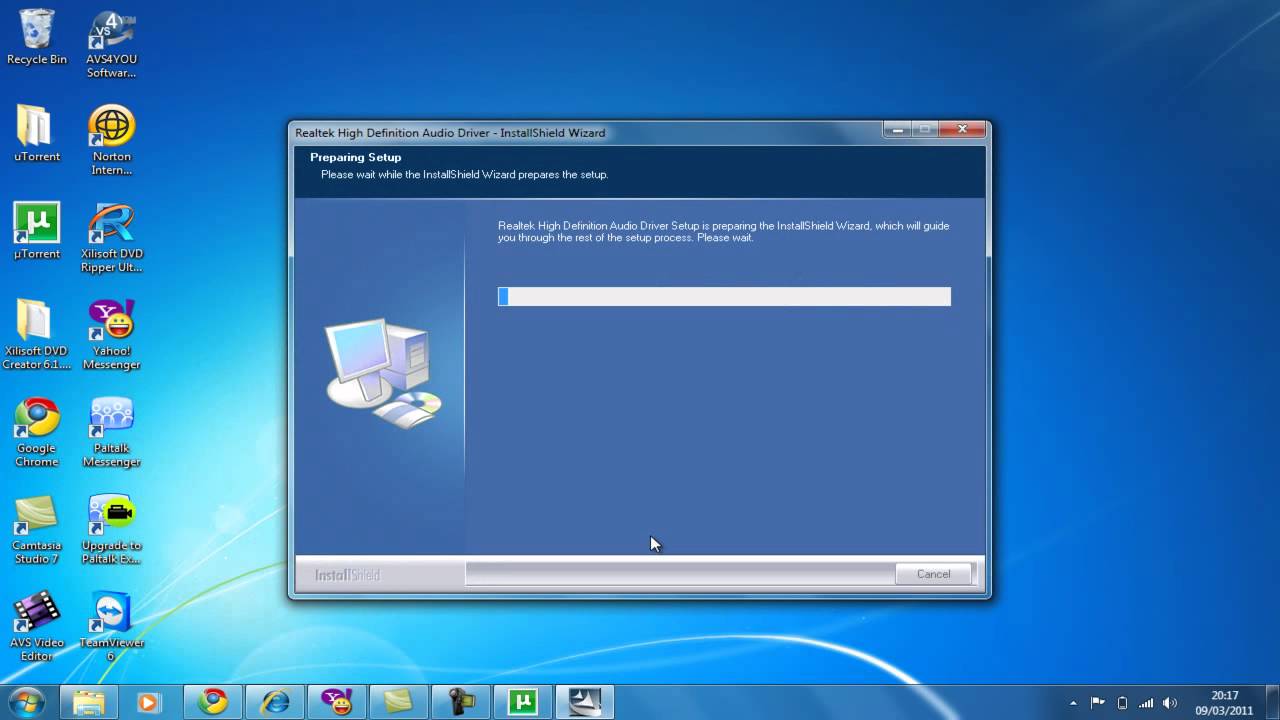Open the uTorrent folder on the desktop
Screen dimensions: 1280x720
37,134
